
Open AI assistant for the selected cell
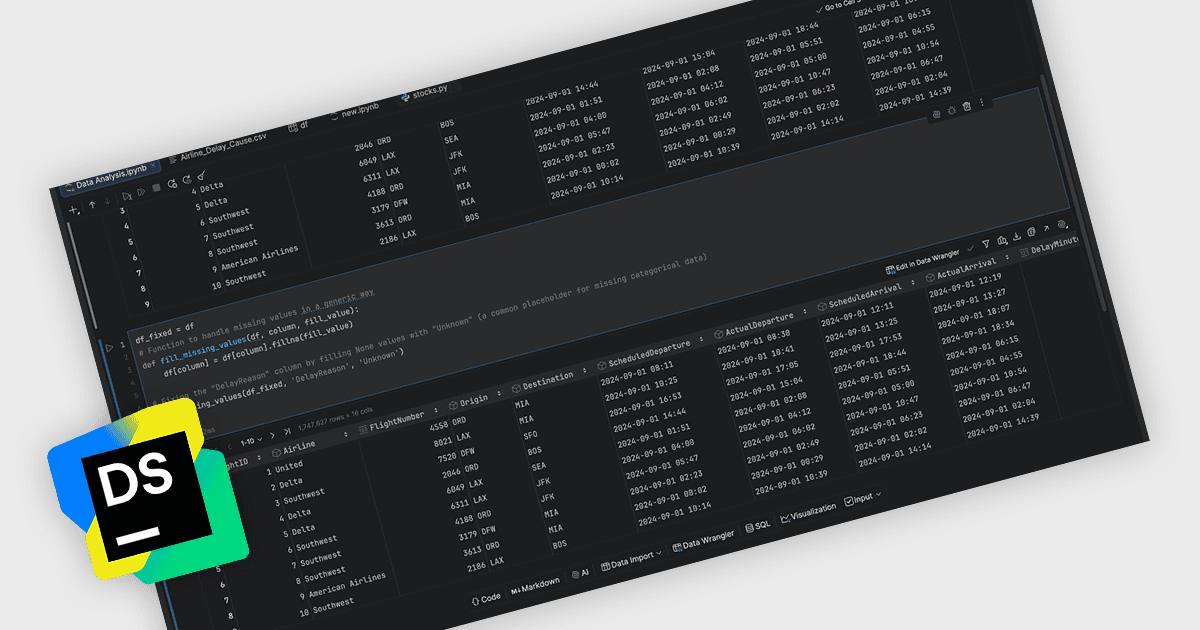[x=936, y=113]
